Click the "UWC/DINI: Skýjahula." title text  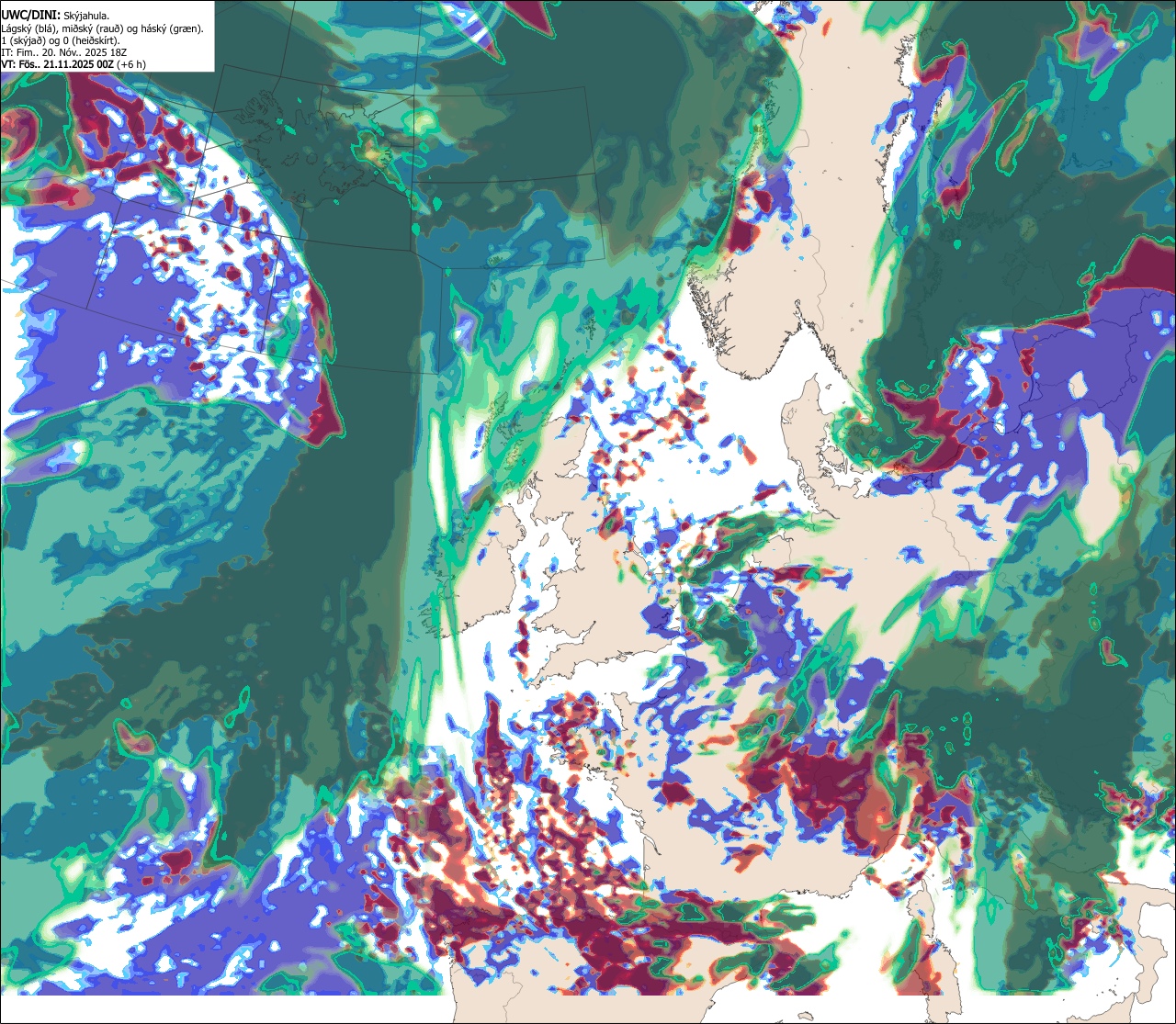point(55,15)
